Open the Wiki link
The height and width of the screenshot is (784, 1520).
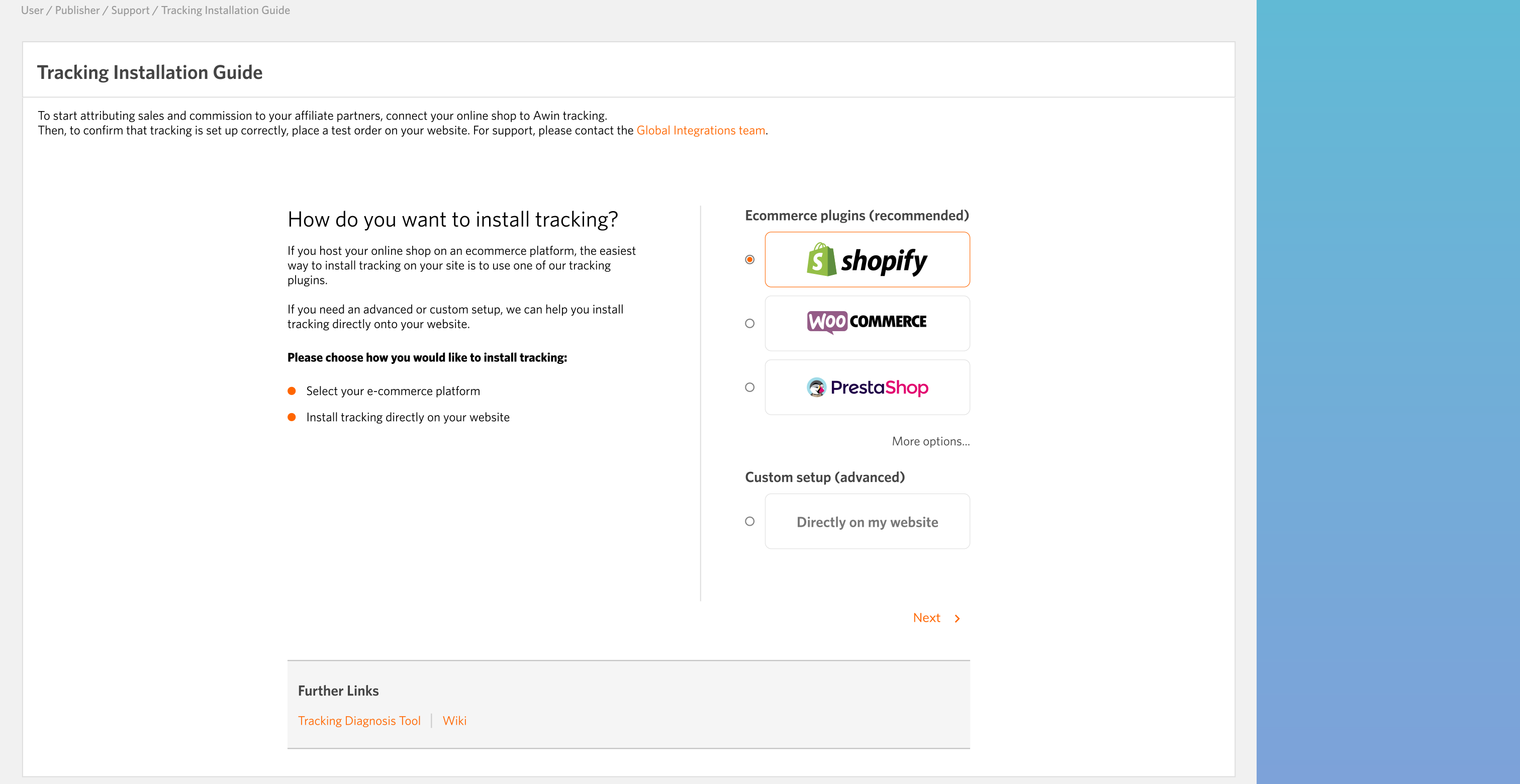454,721
